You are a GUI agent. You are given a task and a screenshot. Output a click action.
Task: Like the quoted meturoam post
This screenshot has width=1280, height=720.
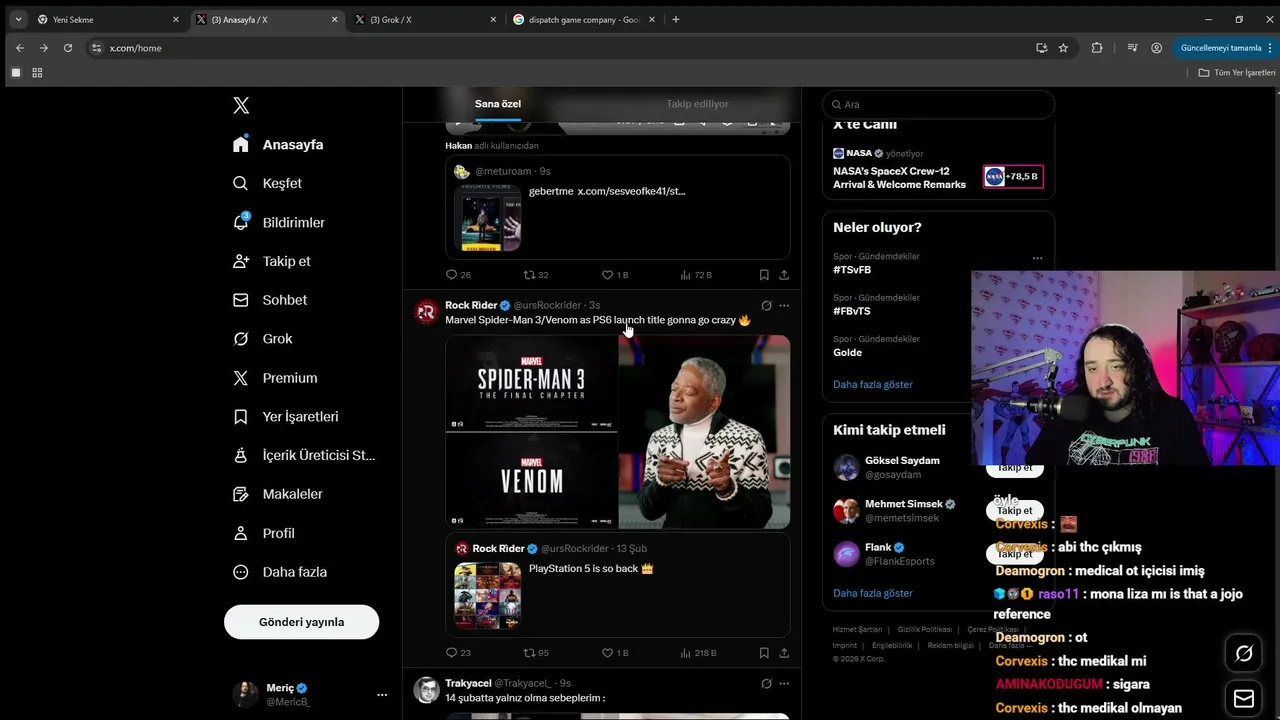[x=615, y=275]
